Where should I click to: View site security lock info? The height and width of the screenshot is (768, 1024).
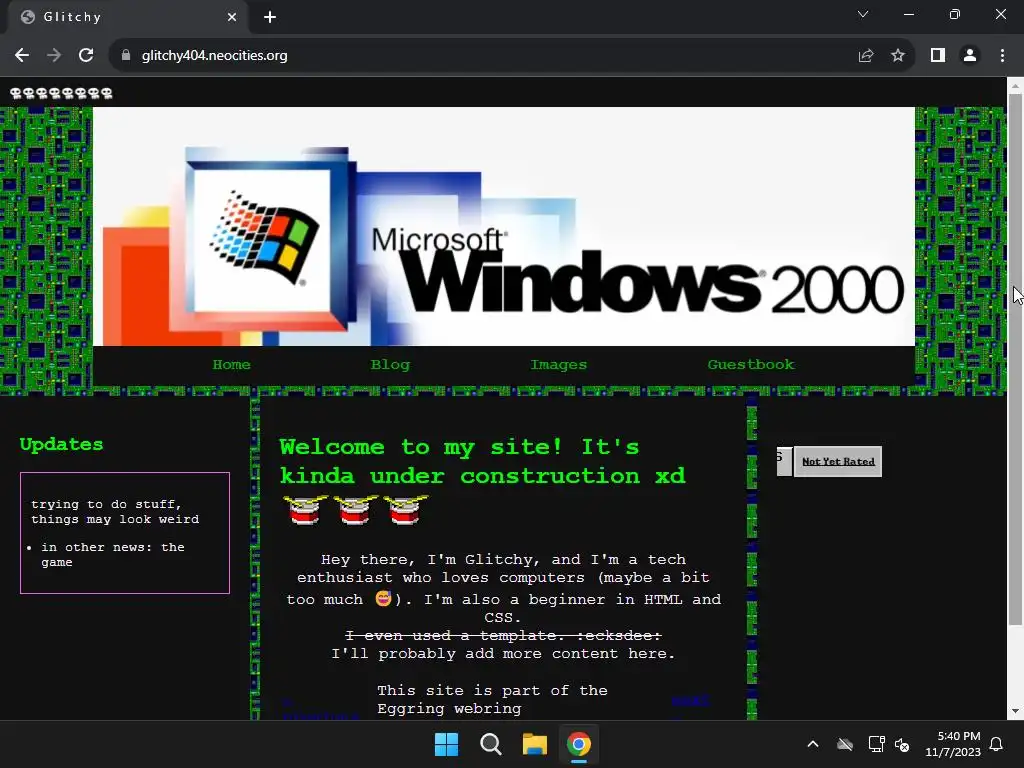pos(126,56)
